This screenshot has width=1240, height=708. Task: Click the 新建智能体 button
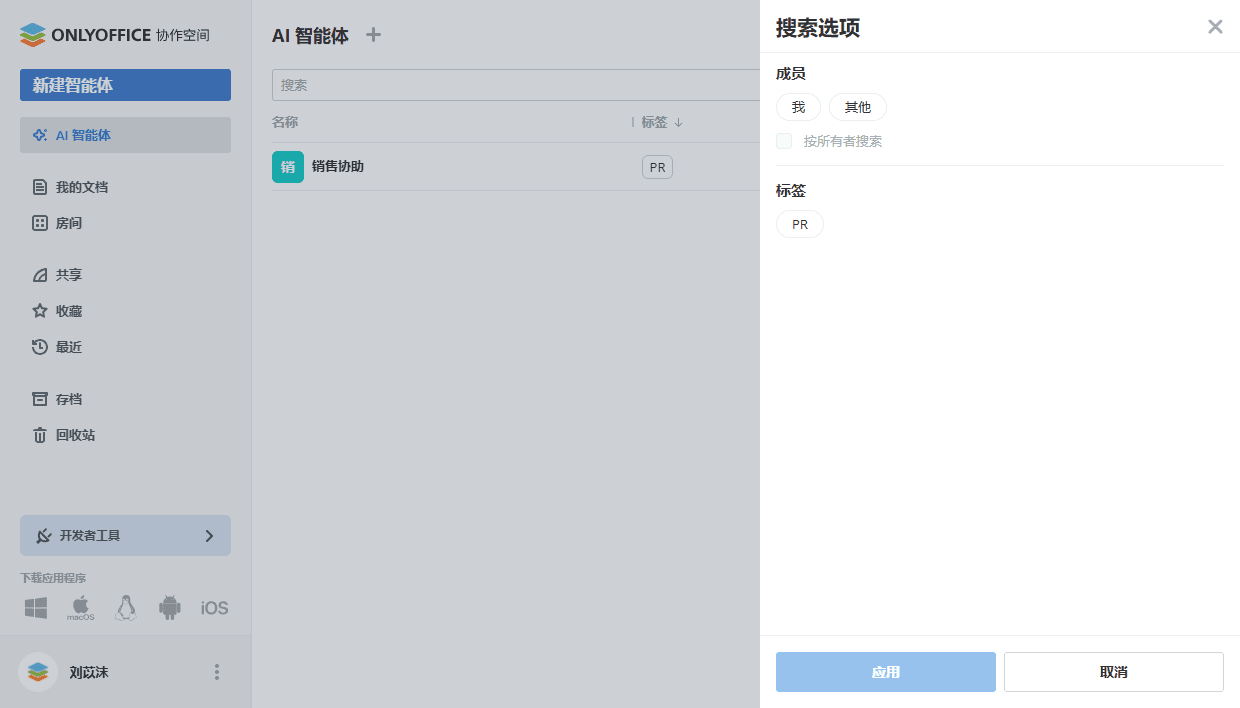click(x=125, y=85)
